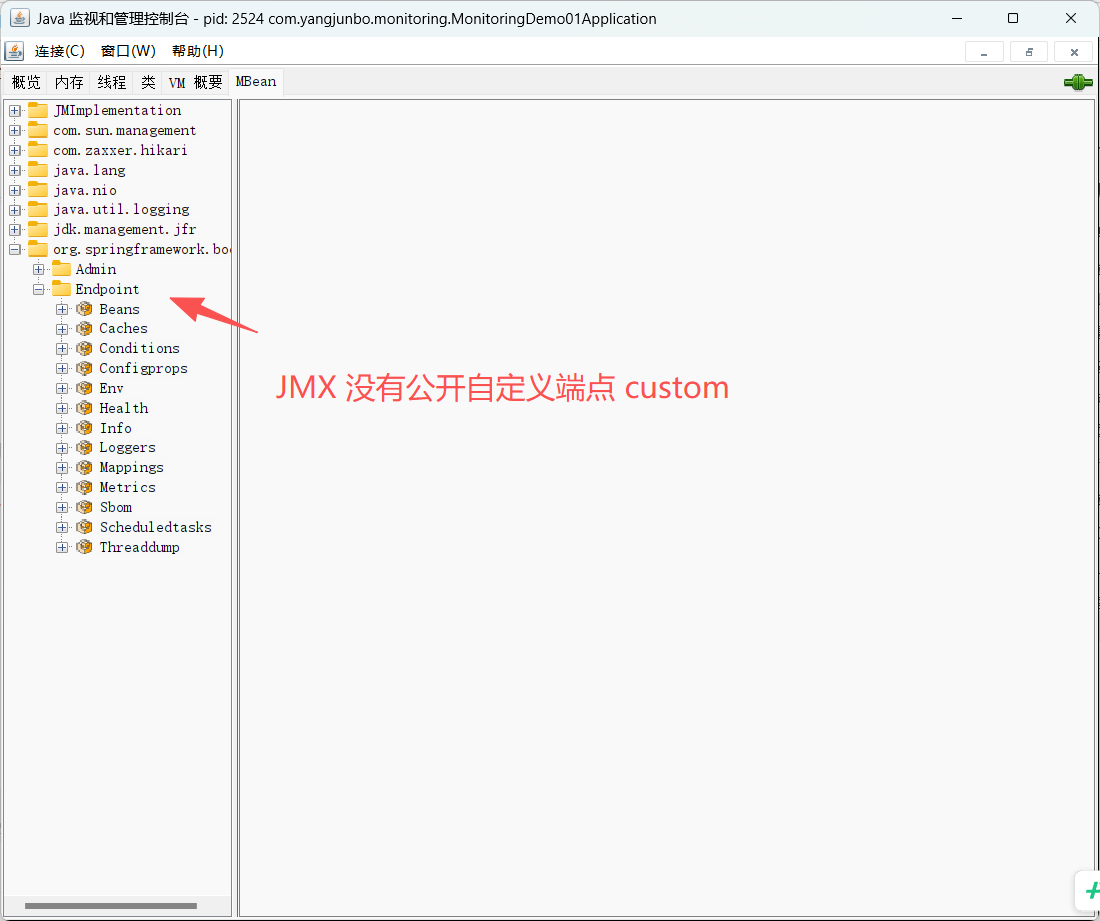Expand the Metrics MBean node
The image size is (1100, 921).
coord(62,488)
